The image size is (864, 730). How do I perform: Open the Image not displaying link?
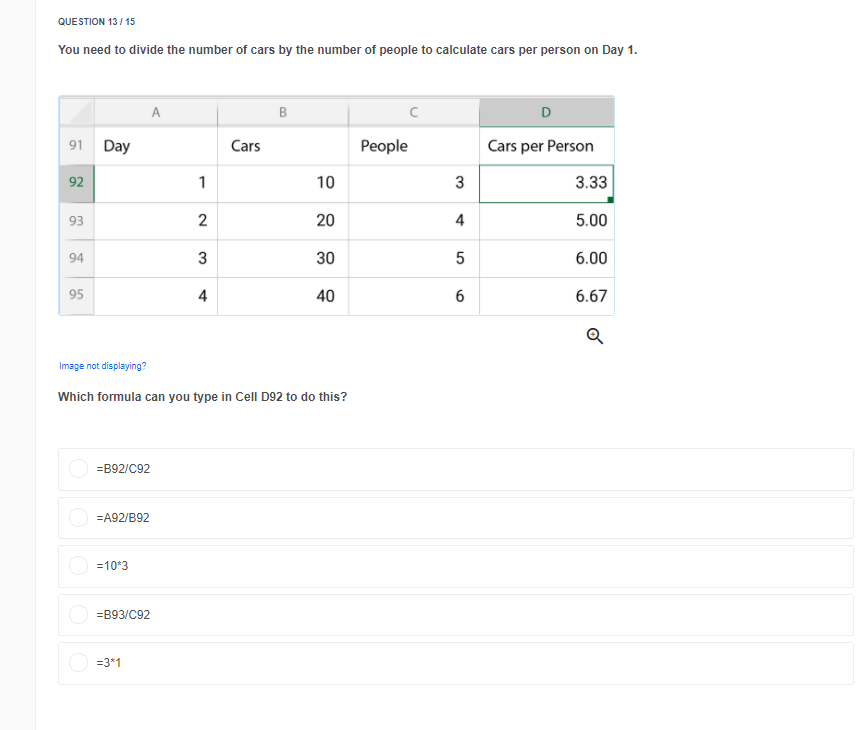[101, 365]
